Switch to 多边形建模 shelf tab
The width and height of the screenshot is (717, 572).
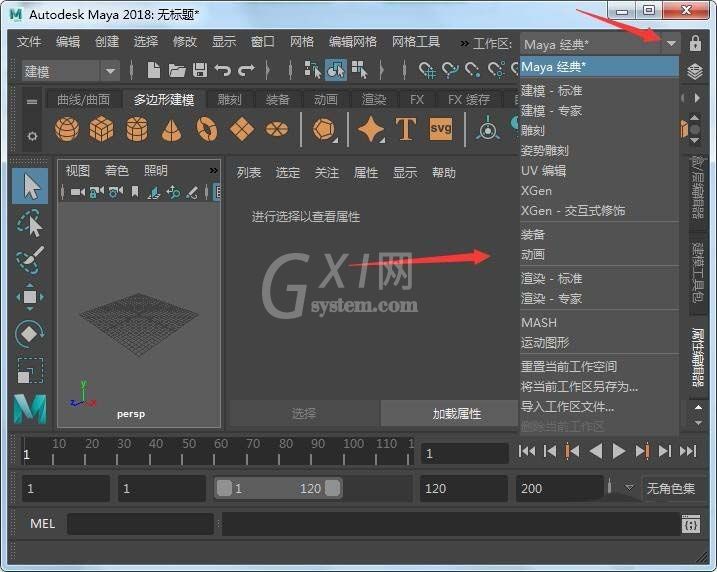click(164, 99)
